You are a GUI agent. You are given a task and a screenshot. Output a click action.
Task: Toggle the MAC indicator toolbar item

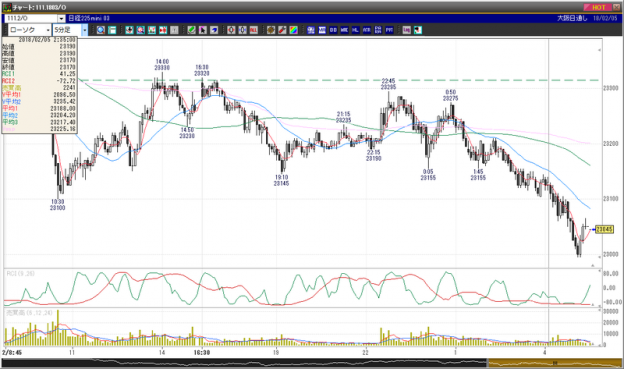point(344,30)
